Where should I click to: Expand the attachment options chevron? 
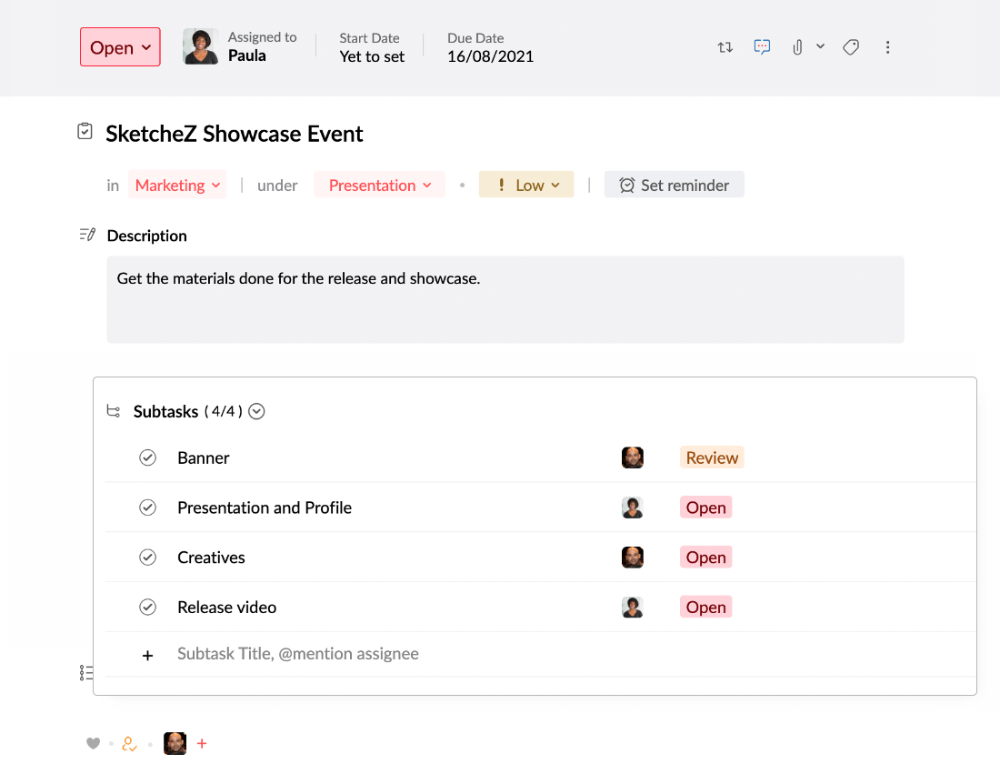click(x=821, y=47)
